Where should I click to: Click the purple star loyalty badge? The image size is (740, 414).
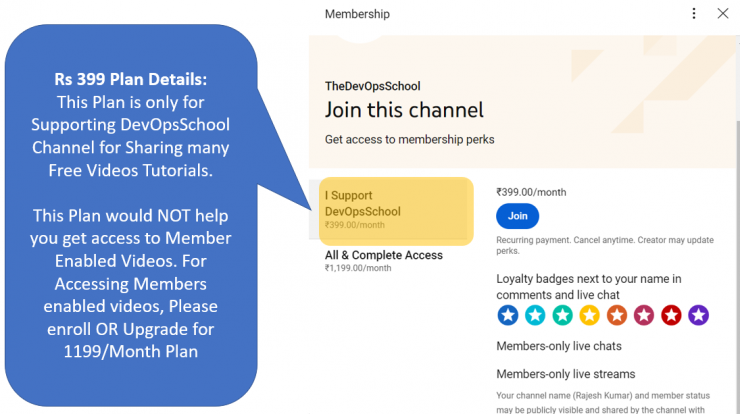pos(698,315)
